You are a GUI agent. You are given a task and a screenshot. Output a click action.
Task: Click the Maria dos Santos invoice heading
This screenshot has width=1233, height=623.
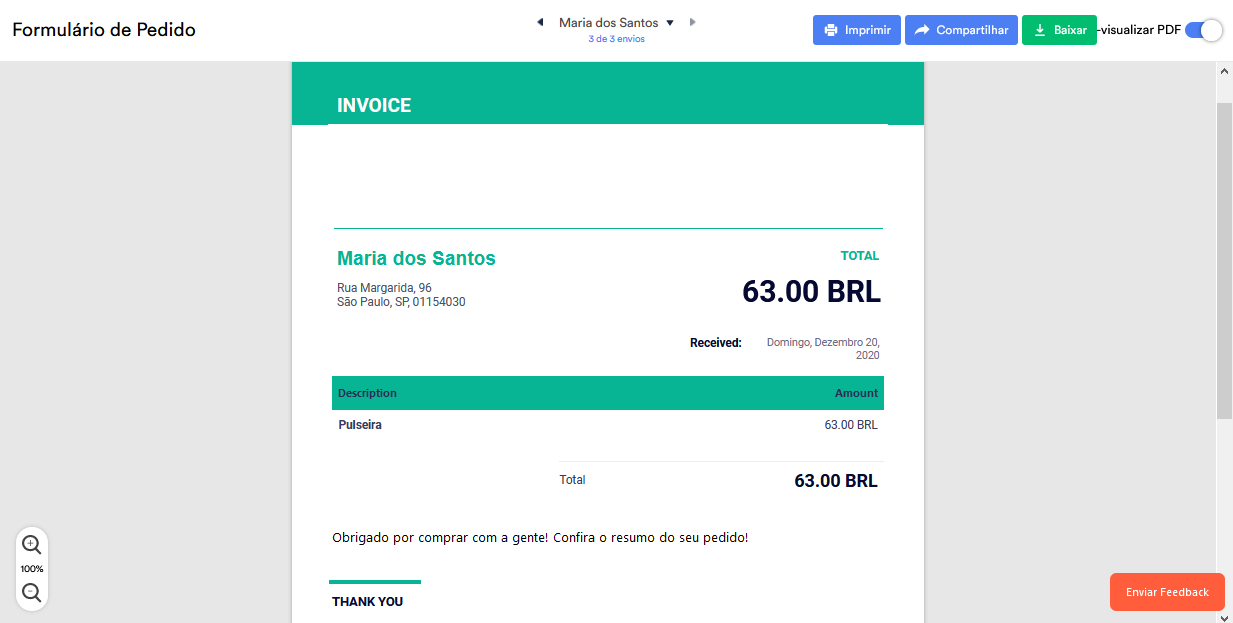click(x=416, y=258)
